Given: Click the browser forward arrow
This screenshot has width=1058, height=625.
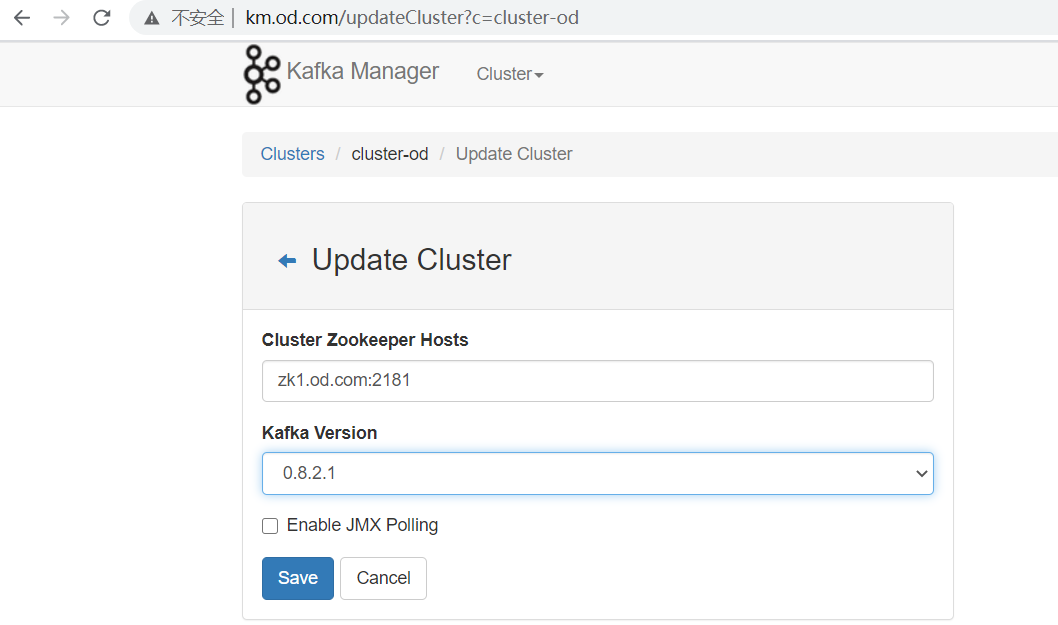Looking at the screenshot, I should [x=62, y=18].
